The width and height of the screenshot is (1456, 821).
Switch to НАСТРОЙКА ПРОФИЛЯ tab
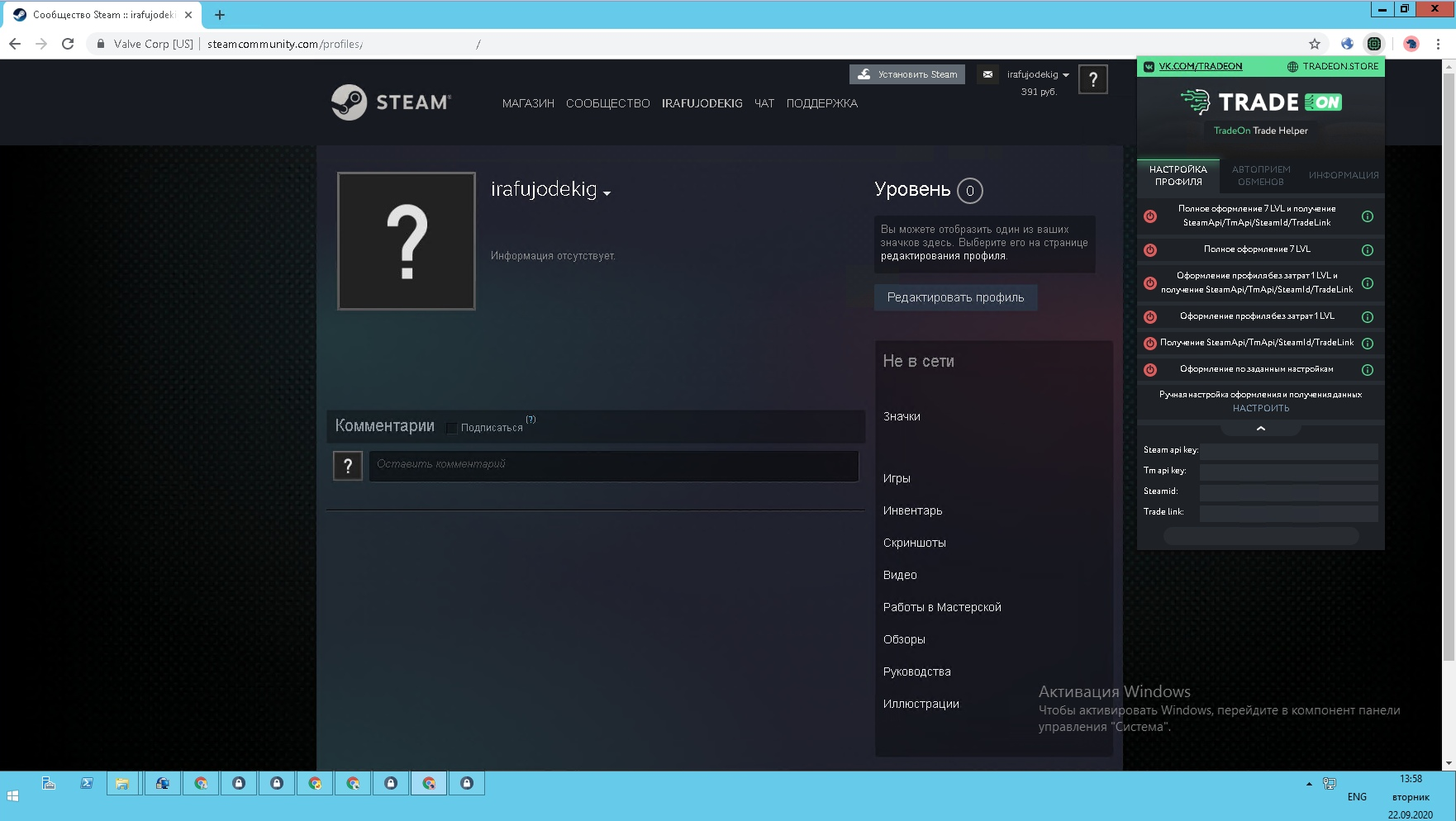tap(1178, 175)
